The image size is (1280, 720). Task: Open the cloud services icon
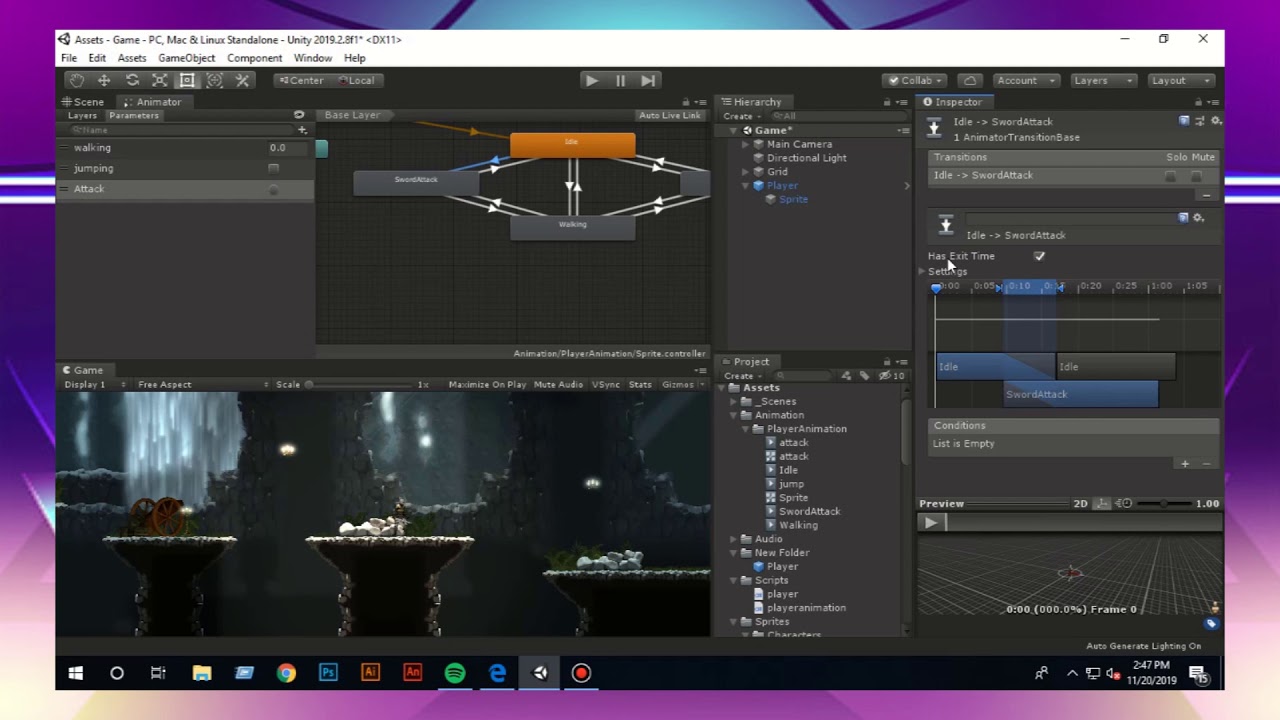click(x=969, y=80)
